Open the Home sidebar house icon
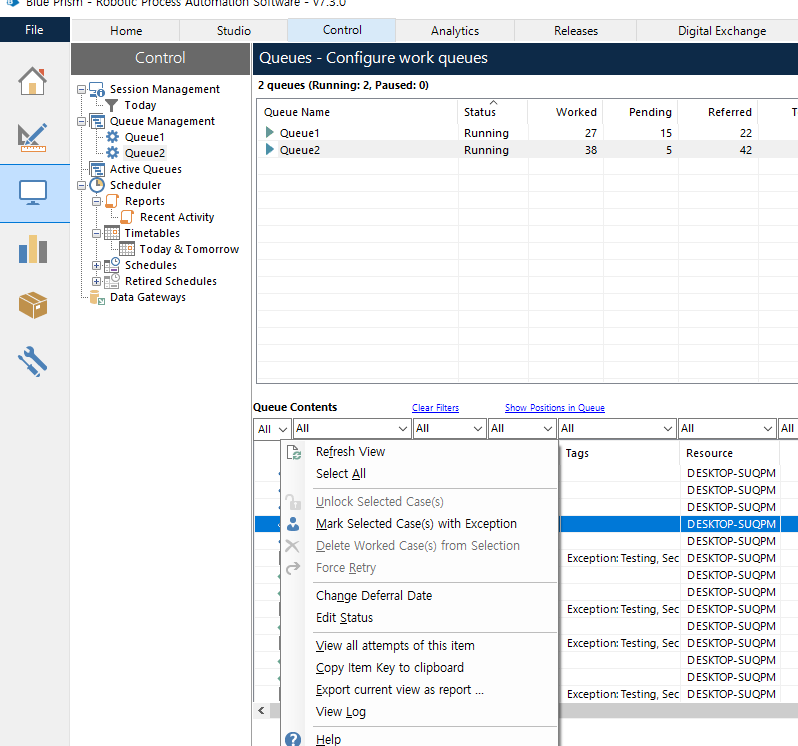 (x=33, y=81)
